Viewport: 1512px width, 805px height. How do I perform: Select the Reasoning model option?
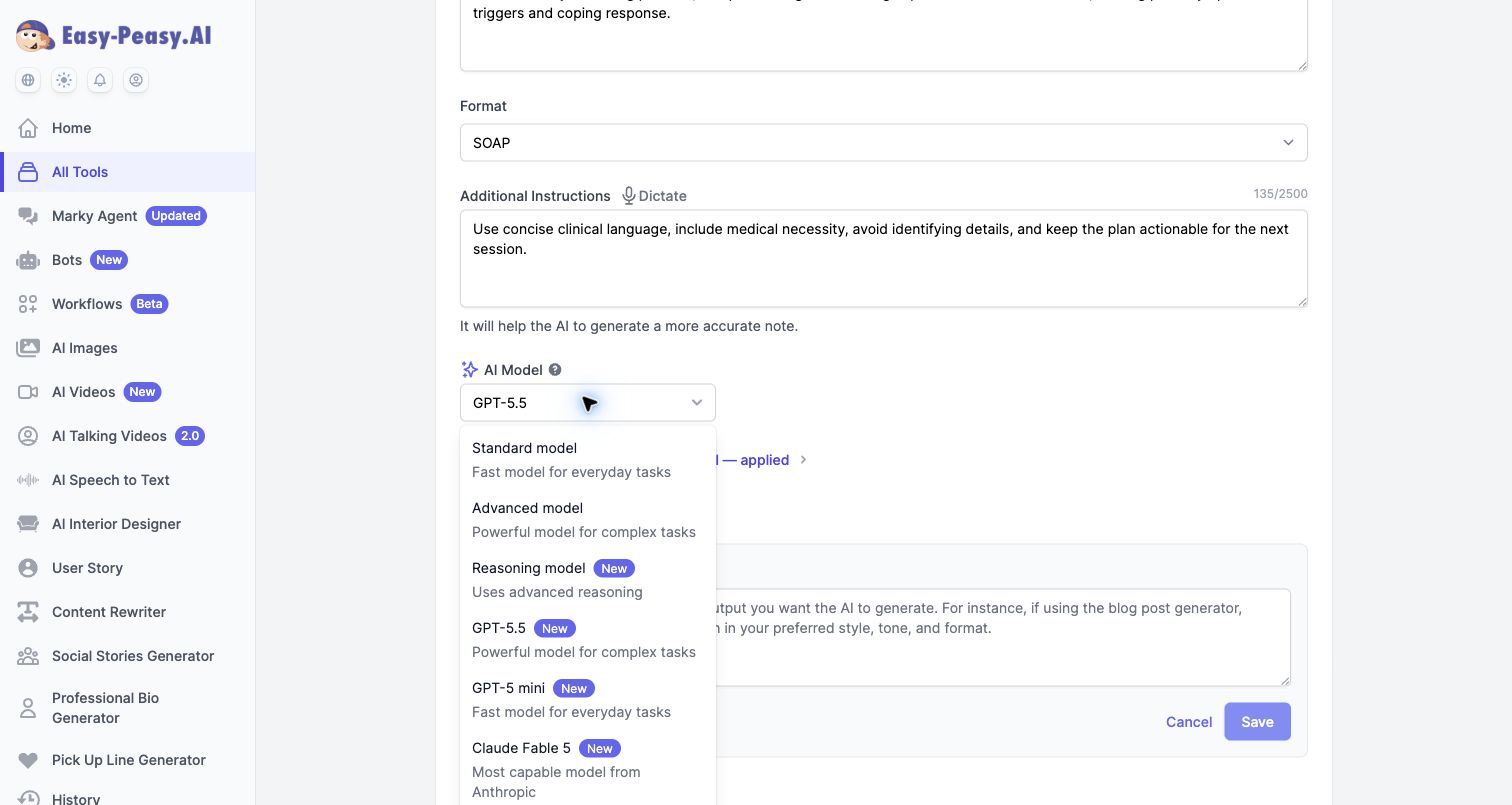click(x=588, y=580)
